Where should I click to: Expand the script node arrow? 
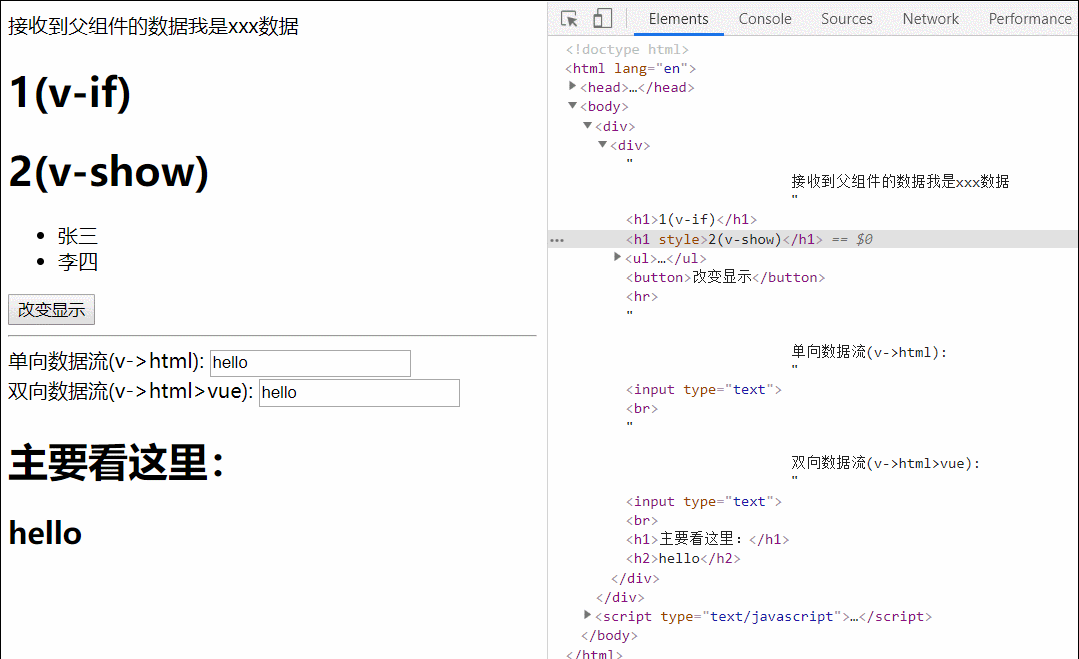coord(587,614)
